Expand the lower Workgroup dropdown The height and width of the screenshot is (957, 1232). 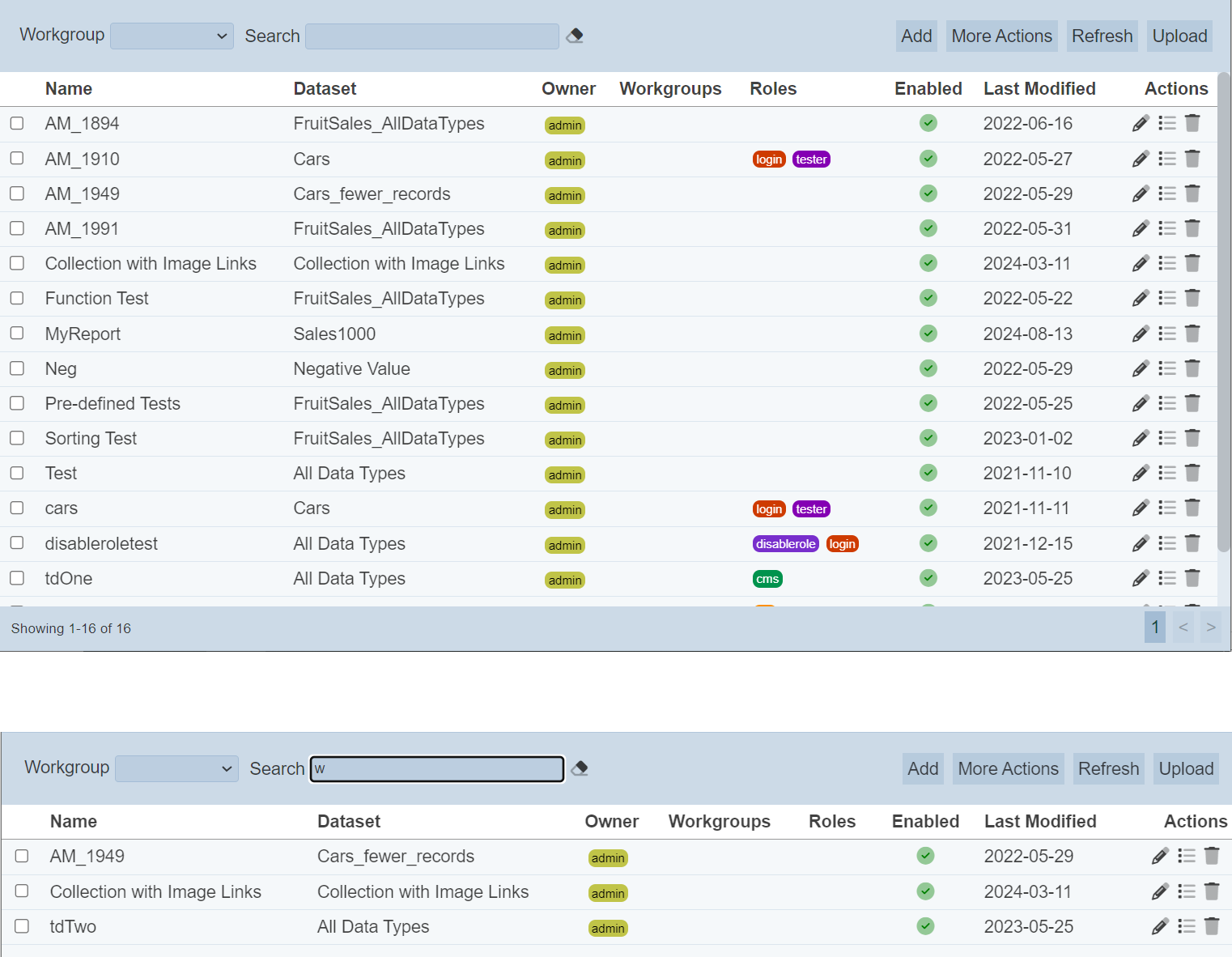point(176,768)
